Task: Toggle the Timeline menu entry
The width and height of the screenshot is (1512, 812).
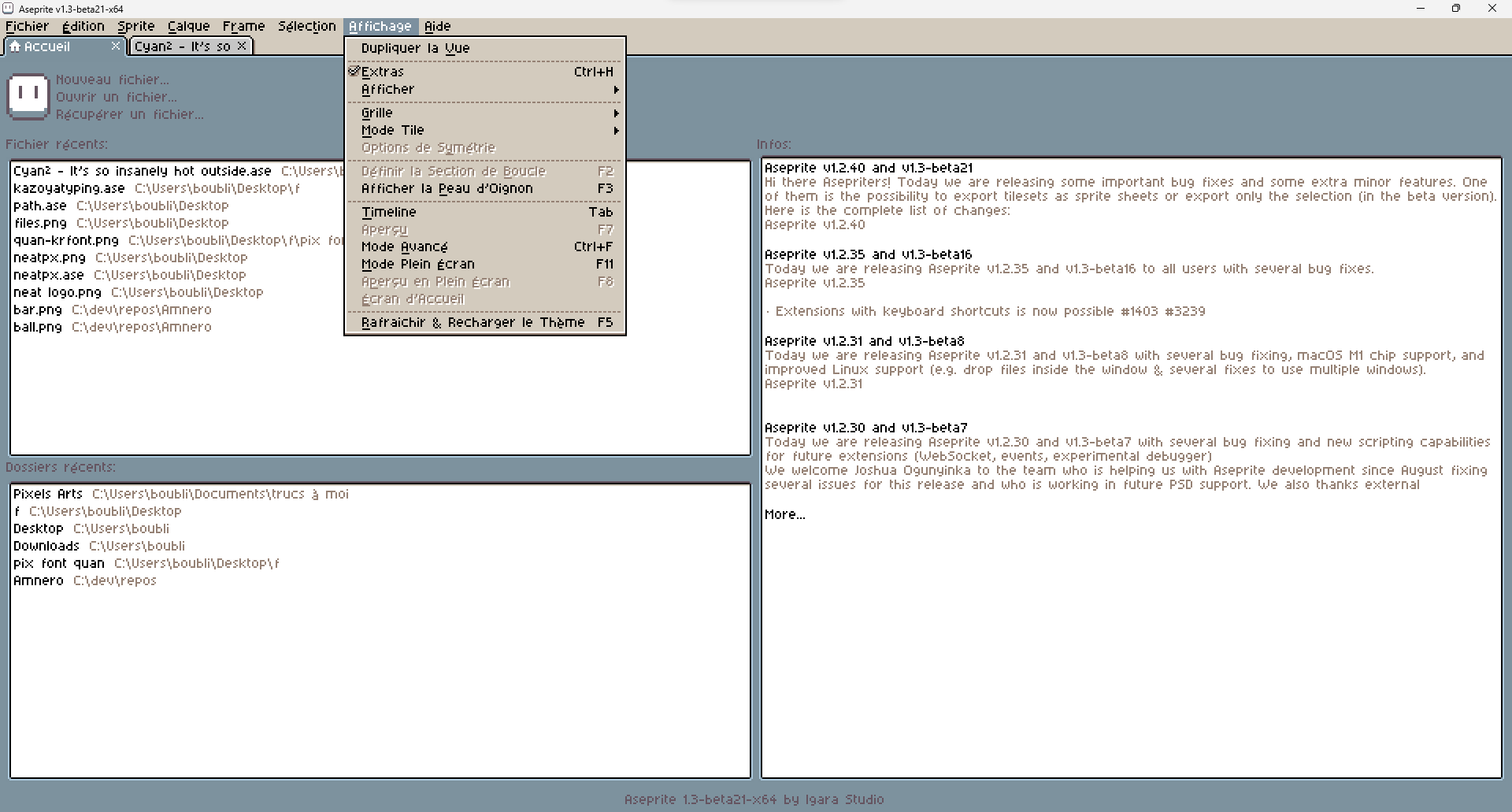Action: [485, 212]
